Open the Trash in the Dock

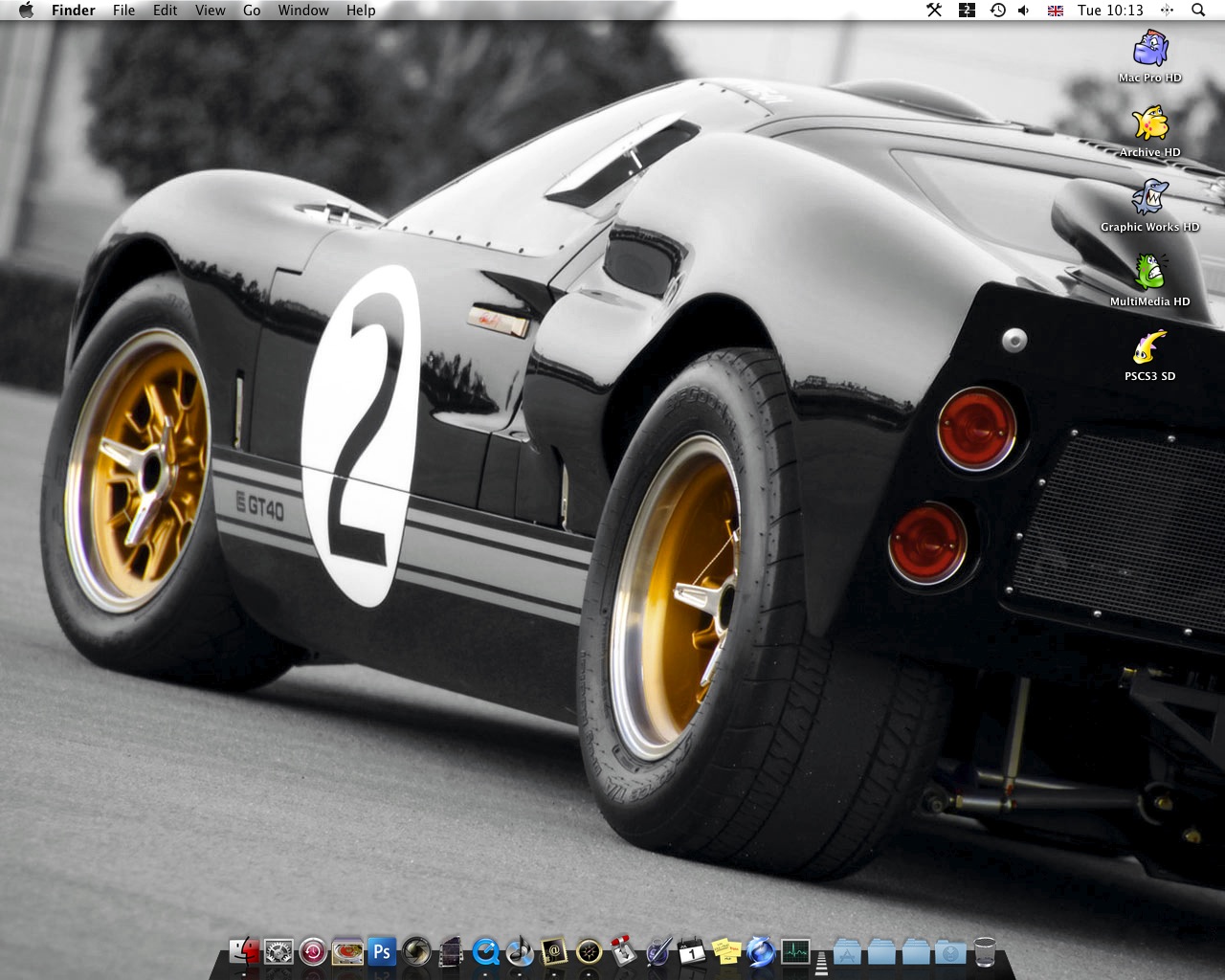point(985,951)
